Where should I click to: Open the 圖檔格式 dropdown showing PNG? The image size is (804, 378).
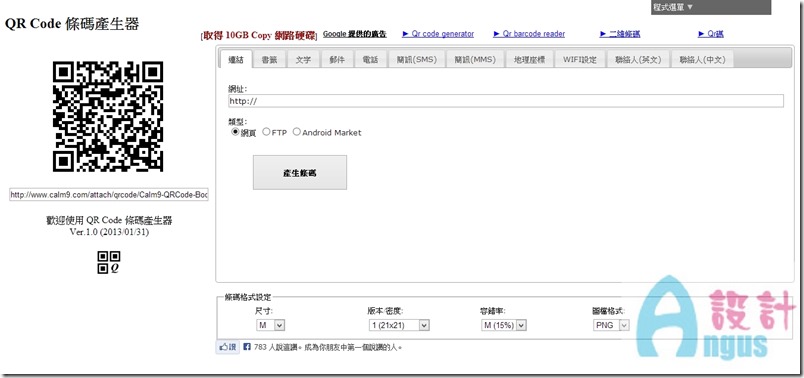611,325
